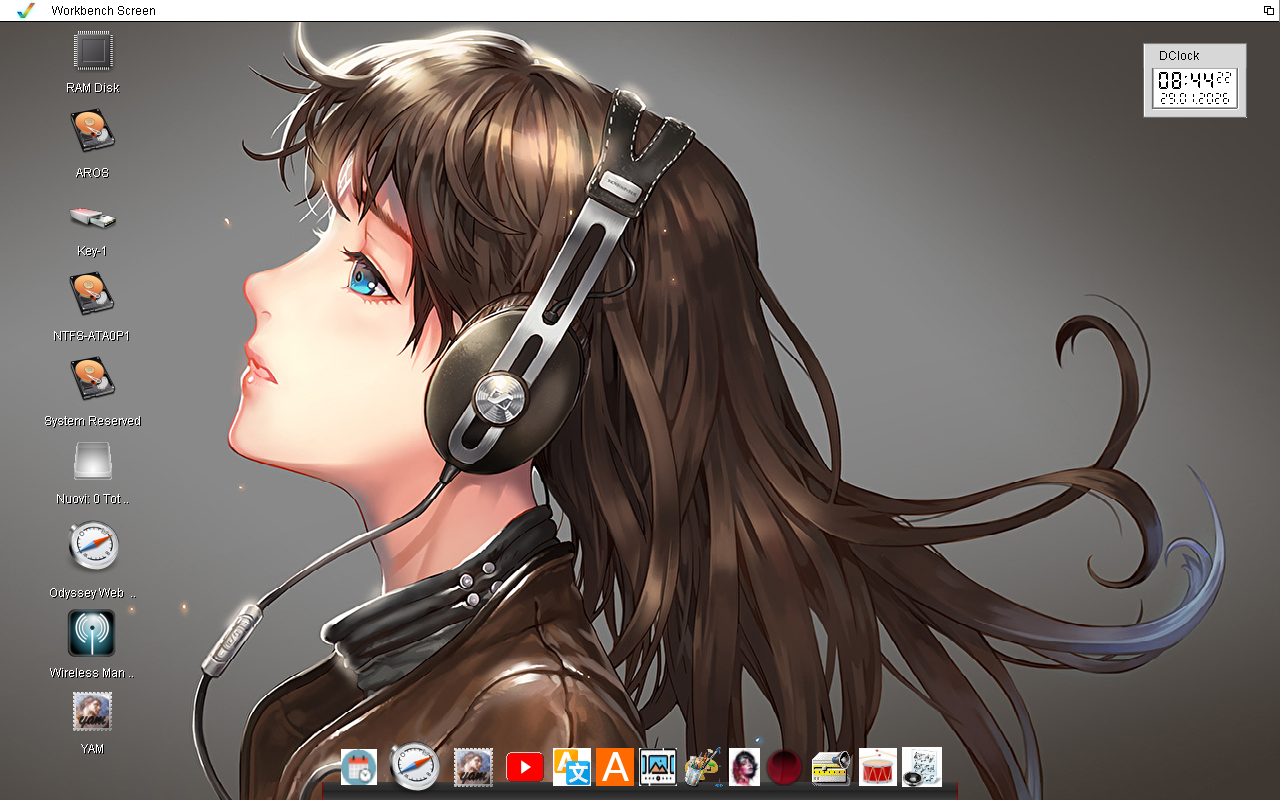
Task: Select the Key-1 USB drive icon
Action: click(93, 216)
